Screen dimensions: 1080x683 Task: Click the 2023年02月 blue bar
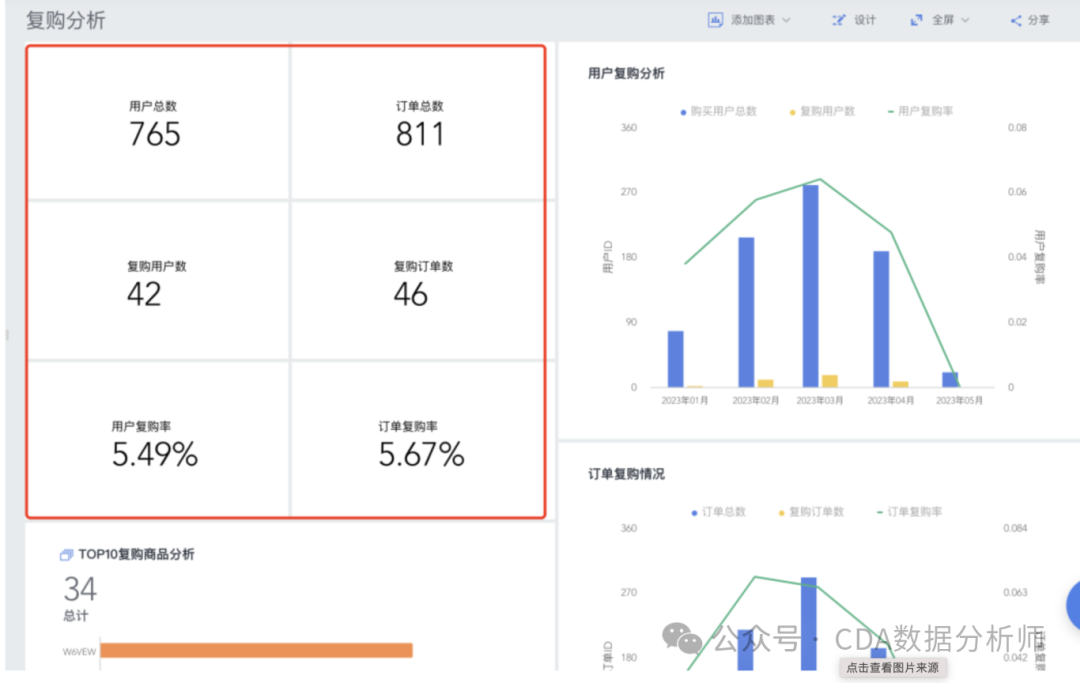tap(746, 312)
